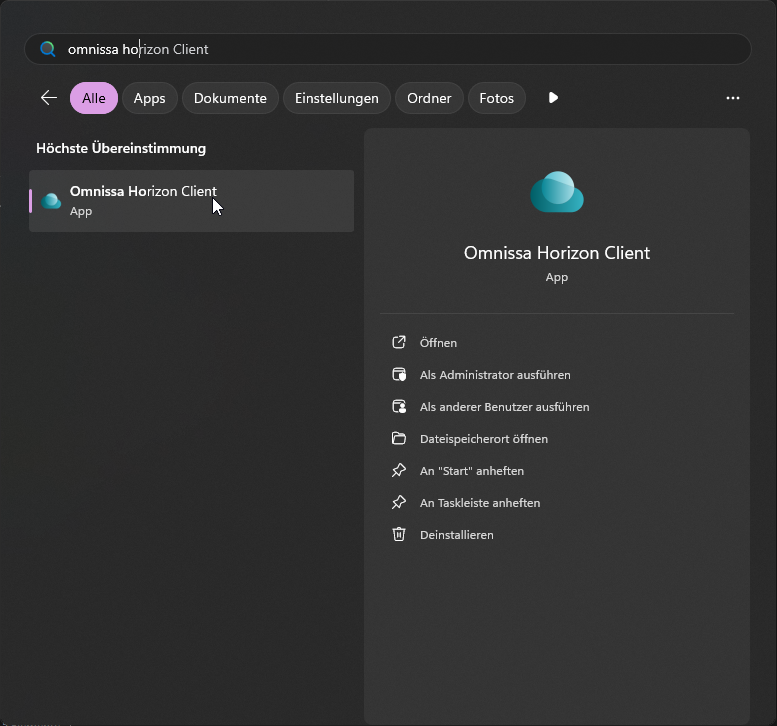
Task: Click the back arrow icon
Action: 48,98
